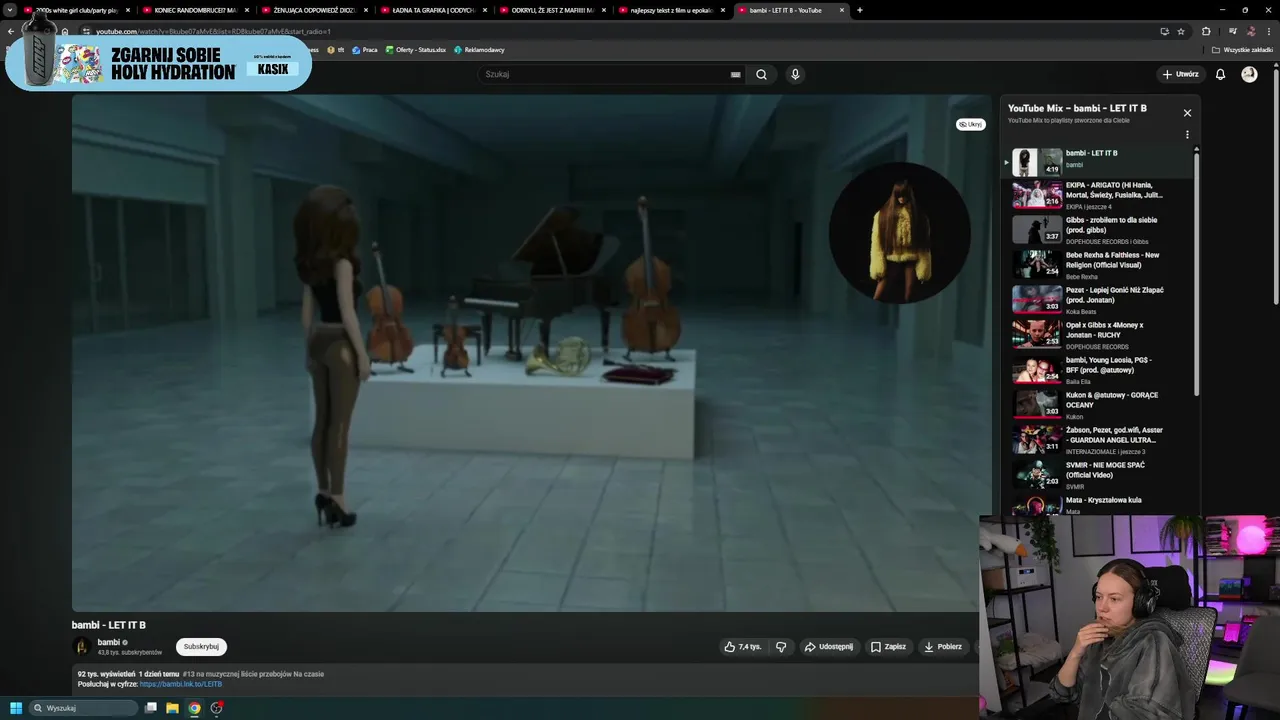
Task: Switch to the najlepszy tekst z film tab
Action: 671,10
